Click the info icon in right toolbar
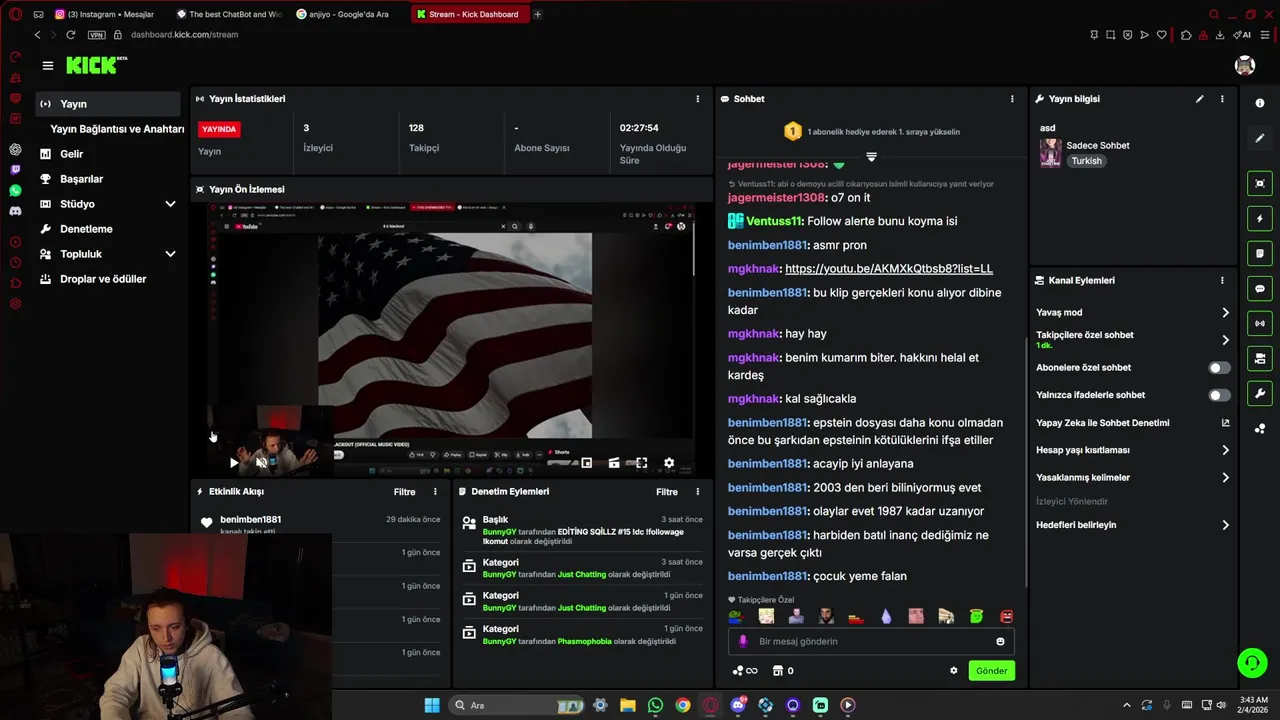This screenshot has width=1280, height=720. 1259,104
